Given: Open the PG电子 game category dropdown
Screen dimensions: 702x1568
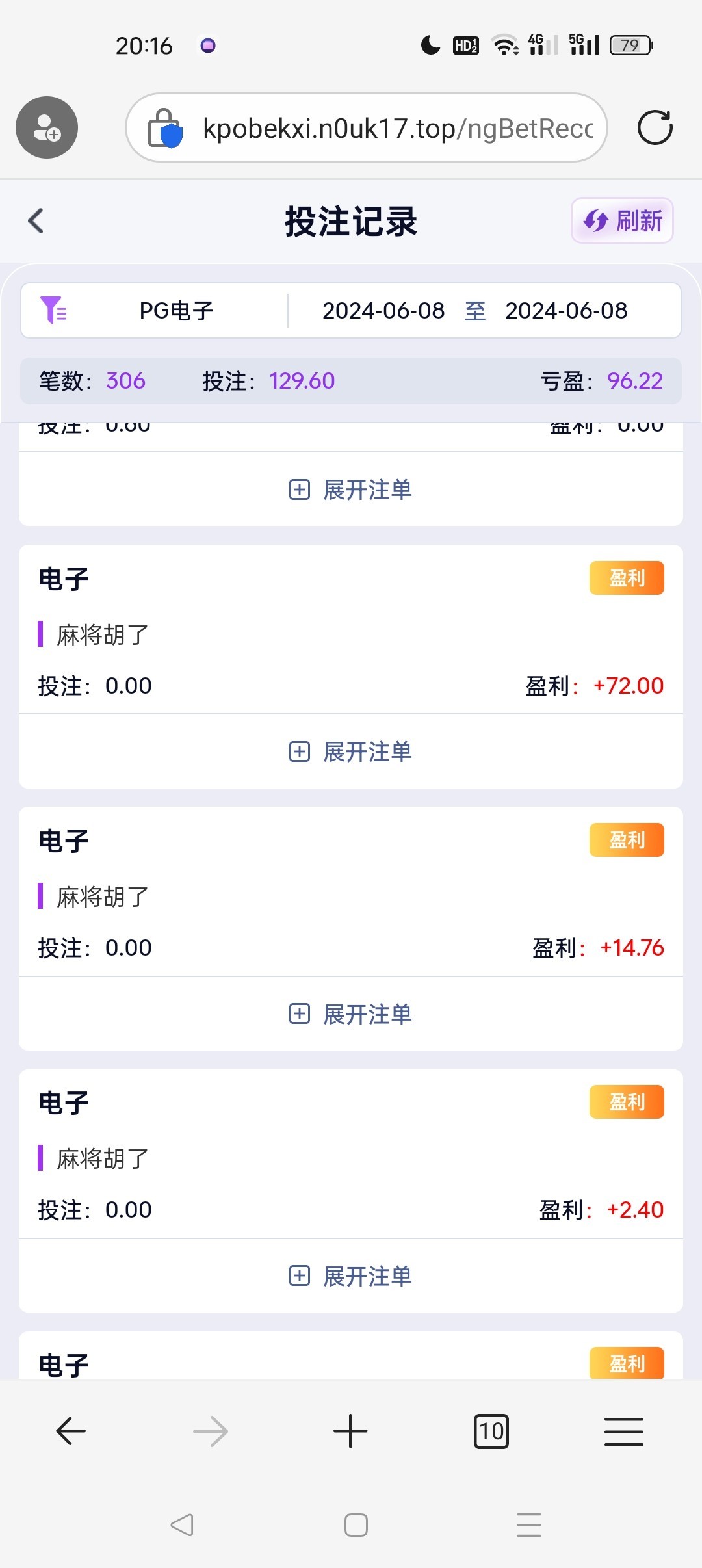Looking at the screenshot, I should [176, 311].
